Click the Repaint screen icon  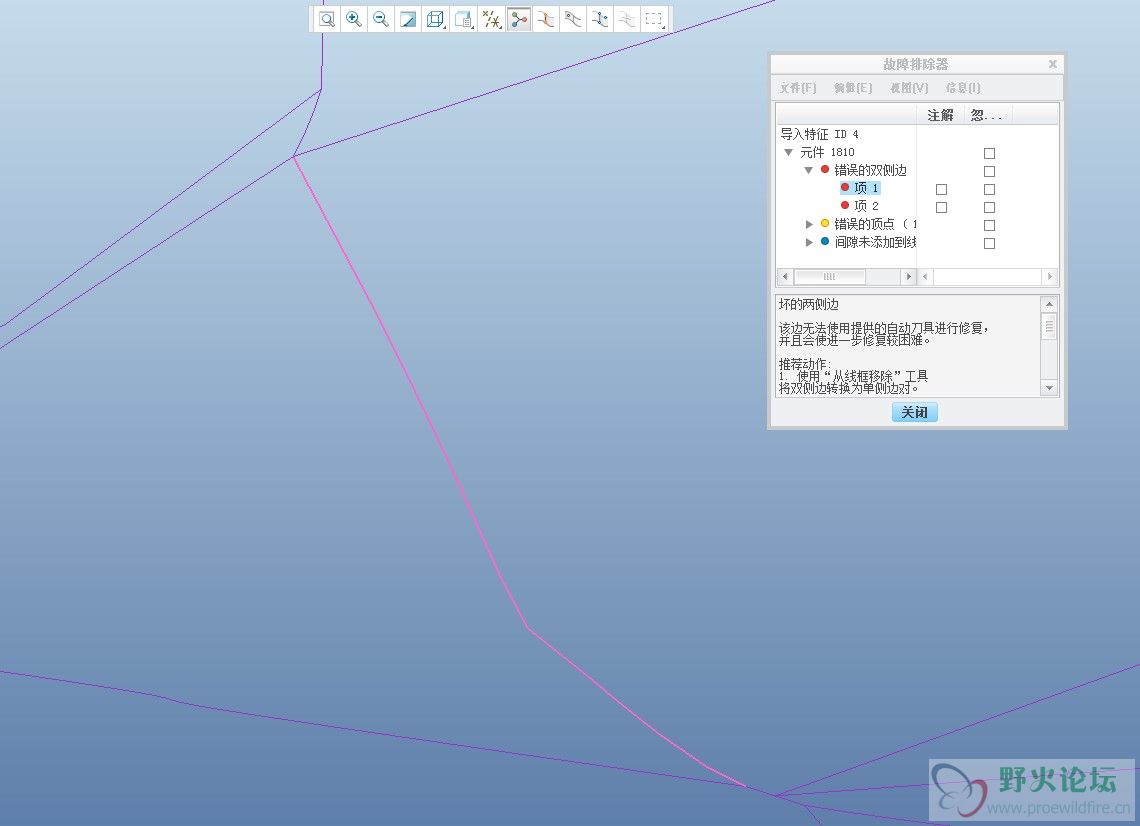(409, 19)
